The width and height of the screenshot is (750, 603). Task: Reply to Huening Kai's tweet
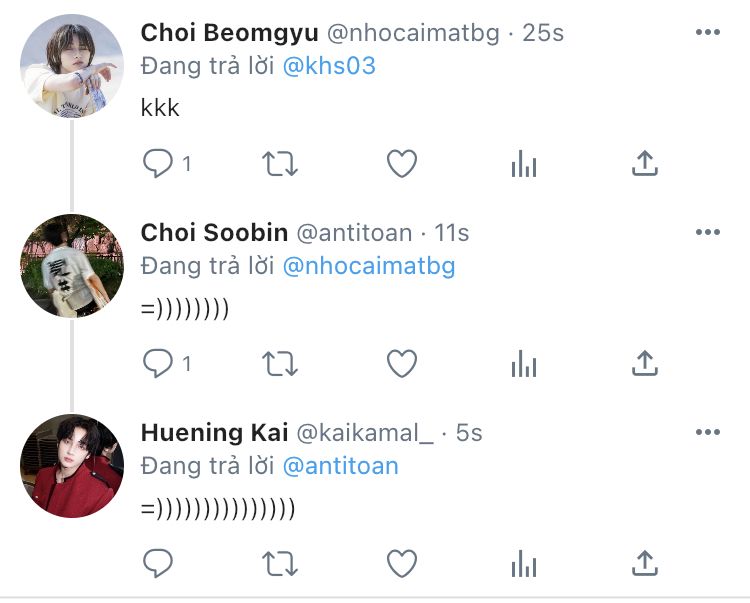point(158,563)
